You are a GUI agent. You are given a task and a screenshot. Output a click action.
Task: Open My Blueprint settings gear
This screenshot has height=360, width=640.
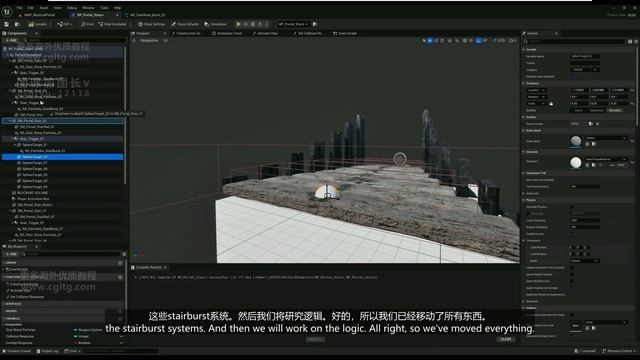point(124,254)
